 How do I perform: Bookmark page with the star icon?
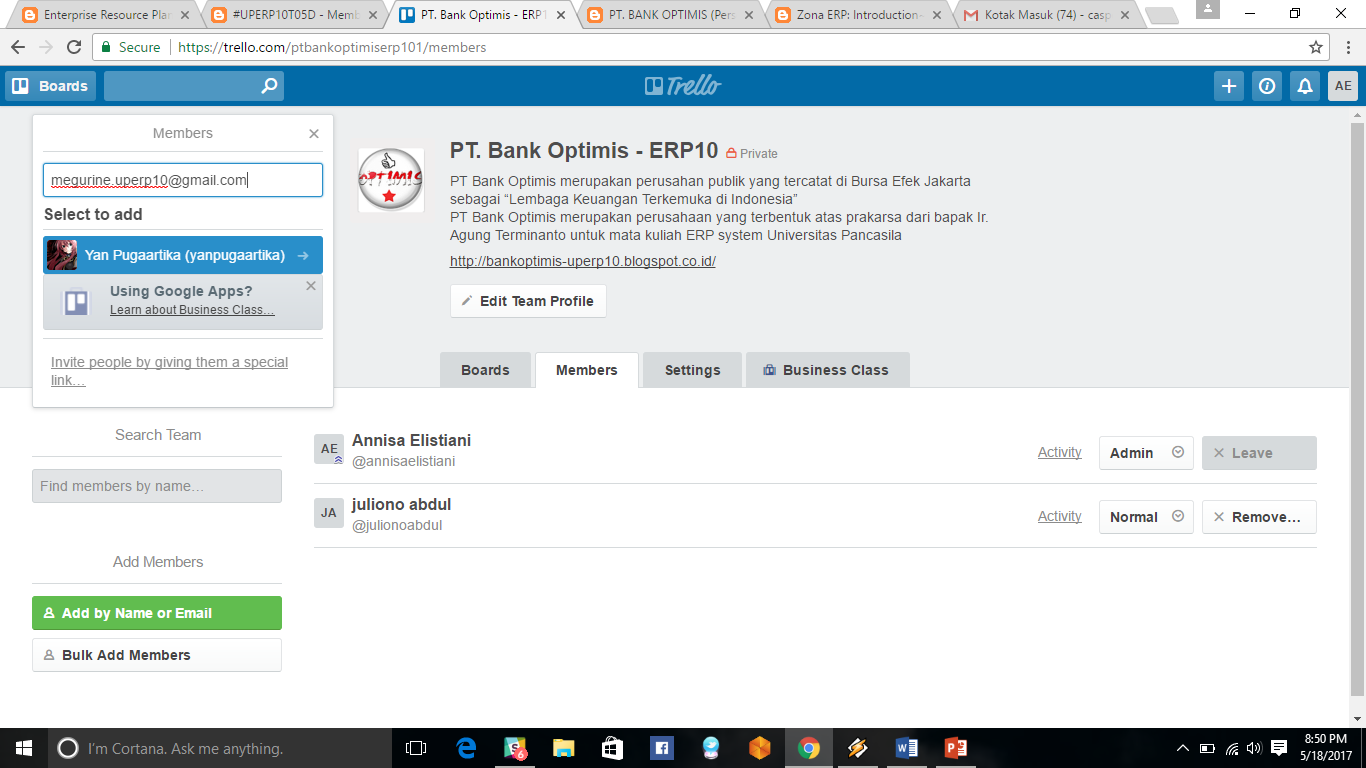pyautogui.click(x=1316, y=47)
